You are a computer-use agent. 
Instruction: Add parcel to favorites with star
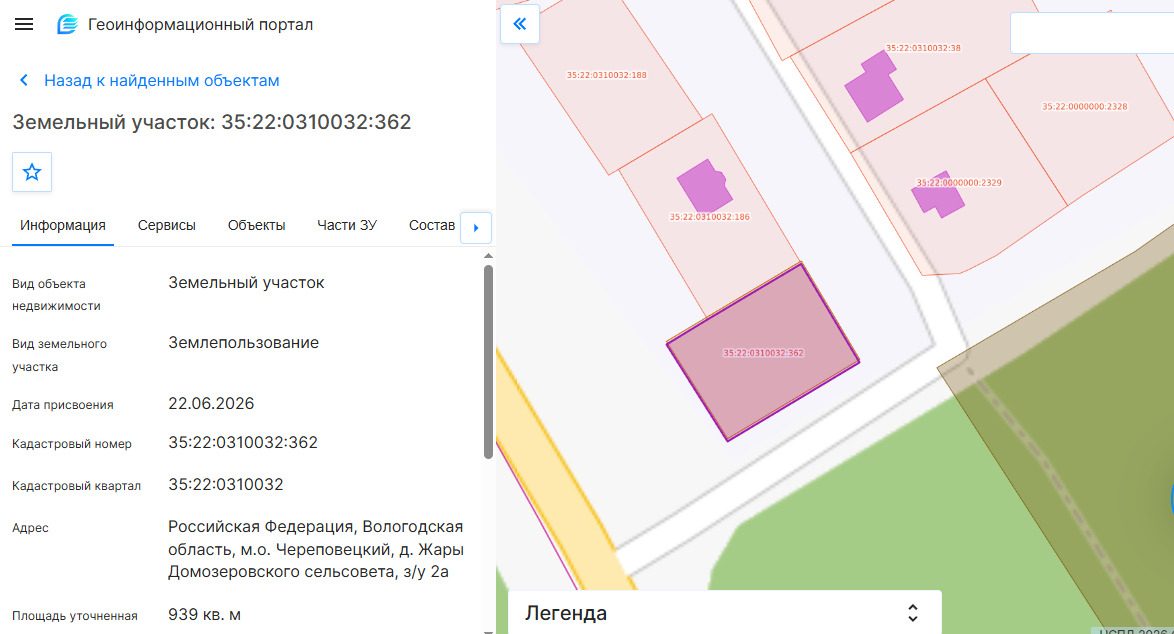(x=31, y=172)
